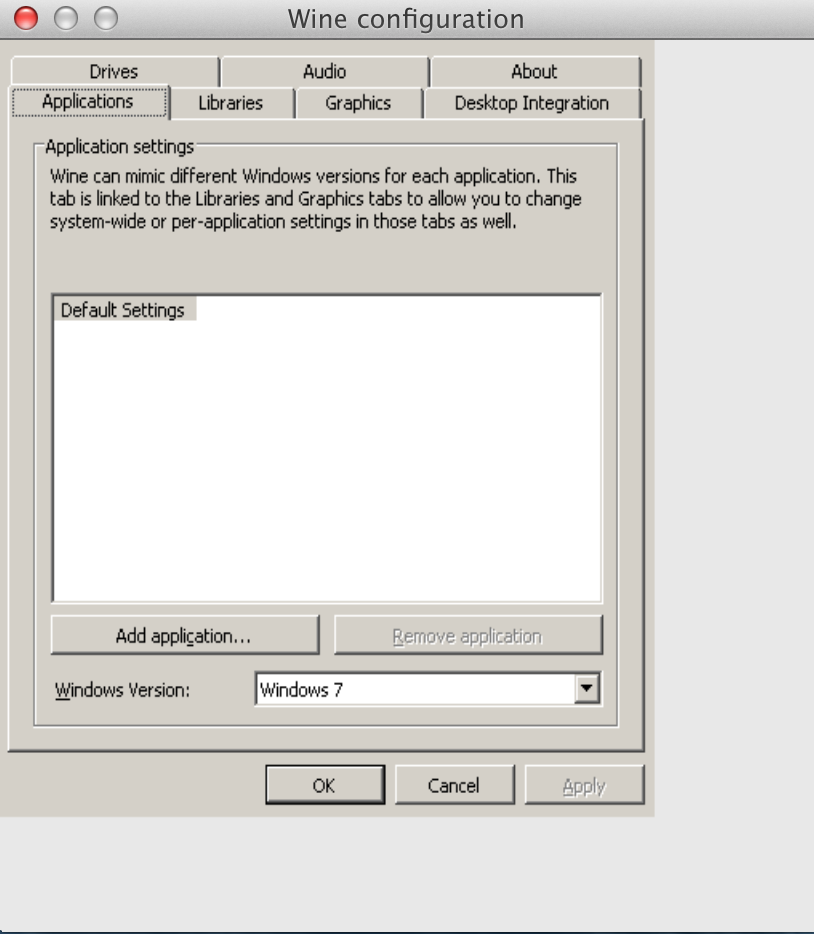Screen dimensions: 814x934
Task: Go to the Libraries tab
Action: pyautogui.click(x=230, y=103)
